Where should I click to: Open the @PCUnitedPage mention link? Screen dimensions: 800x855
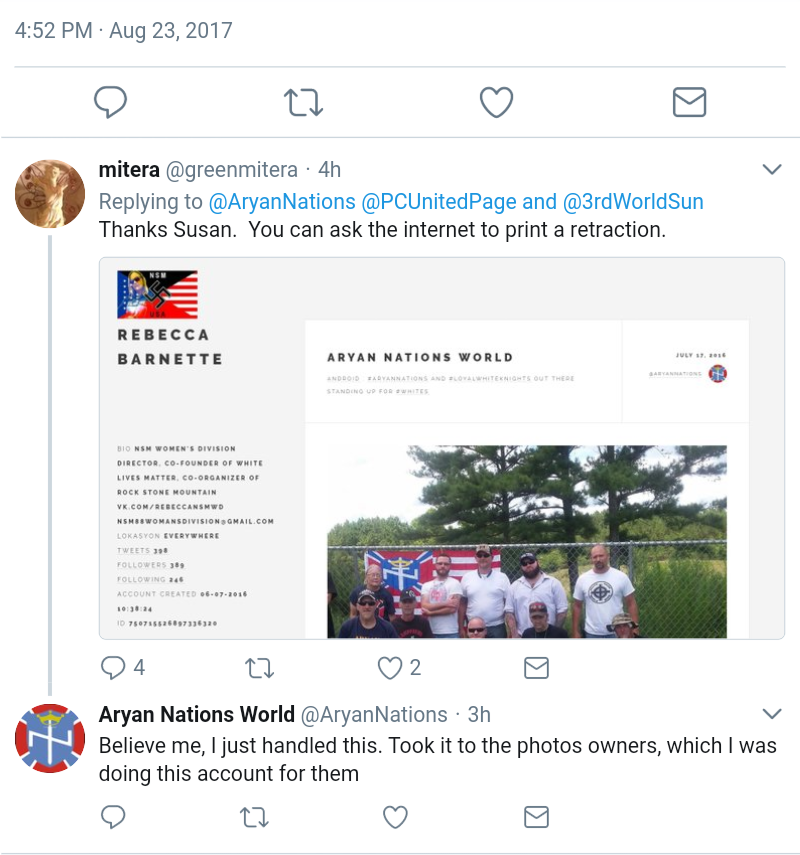coord(438,201)
